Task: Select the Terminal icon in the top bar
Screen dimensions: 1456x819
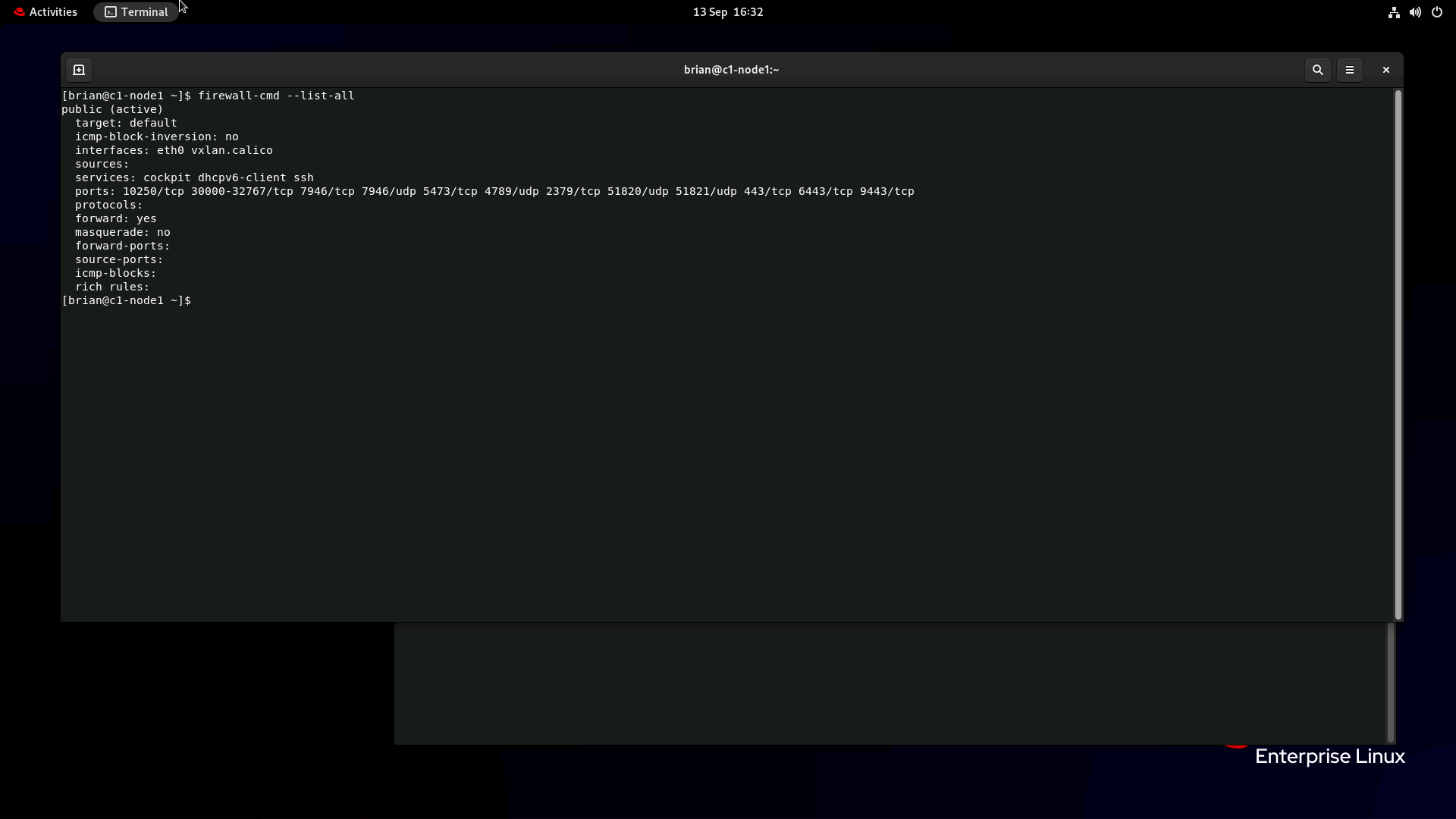Action: 111,11
